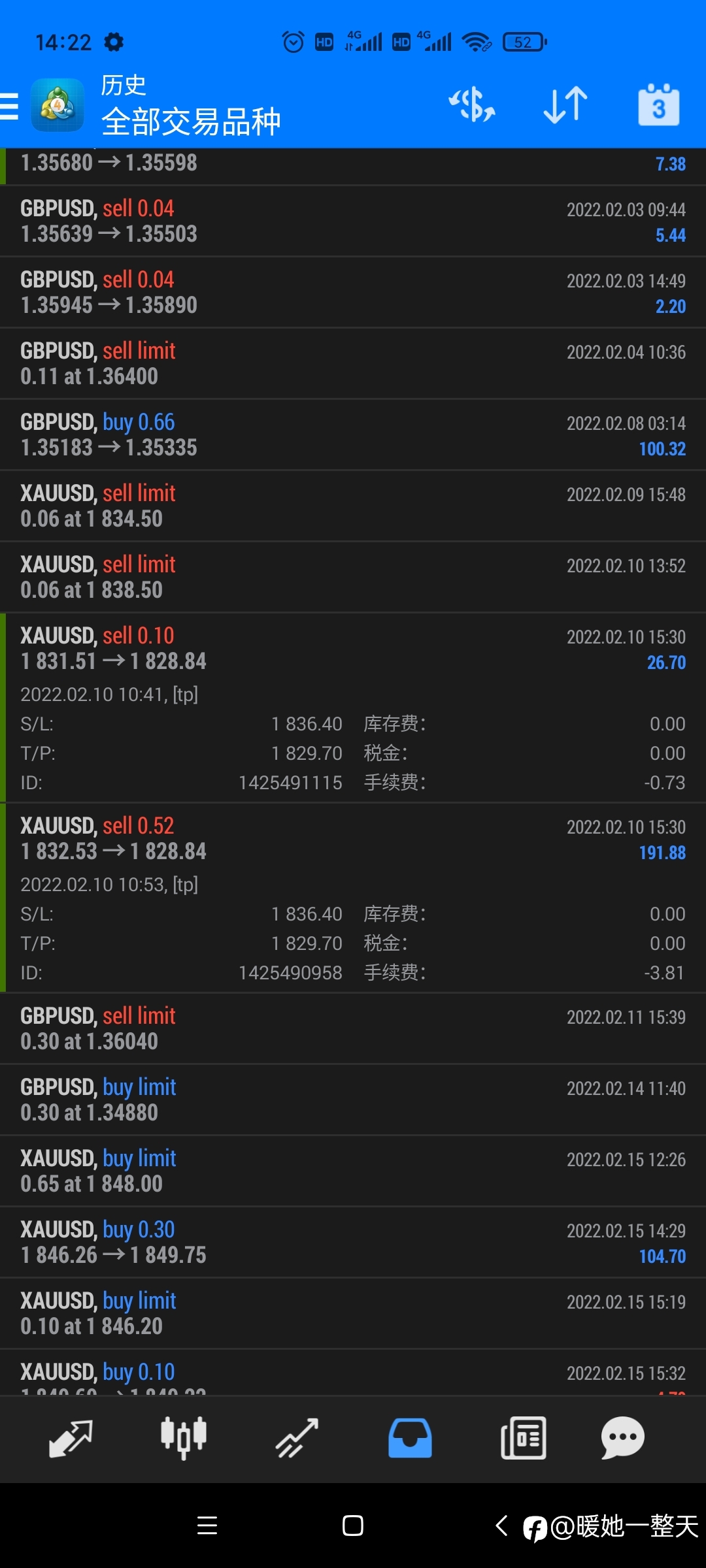
Task: Open the hamburger side menu
Action: click(x=9, y=106)
